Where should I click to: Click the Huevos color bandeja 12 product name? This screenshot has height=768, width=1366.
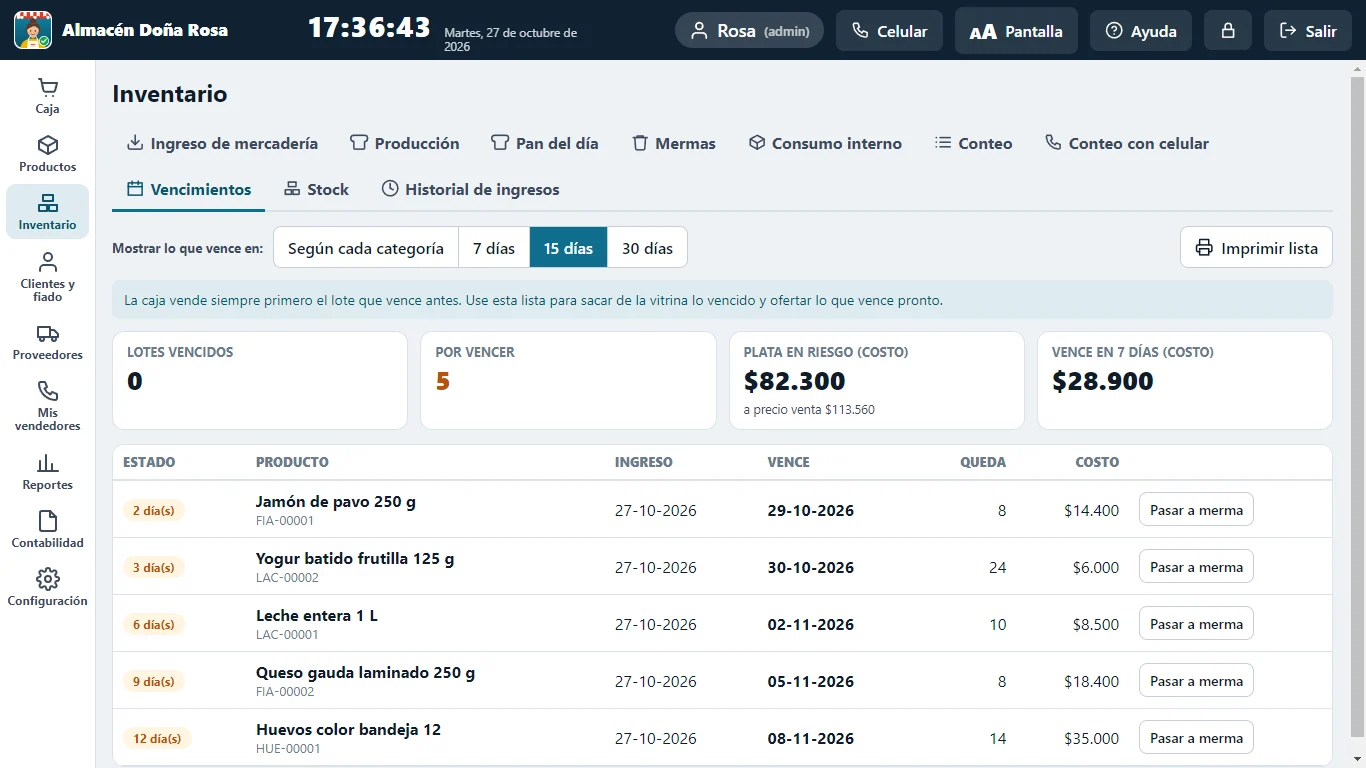point(348,729)
